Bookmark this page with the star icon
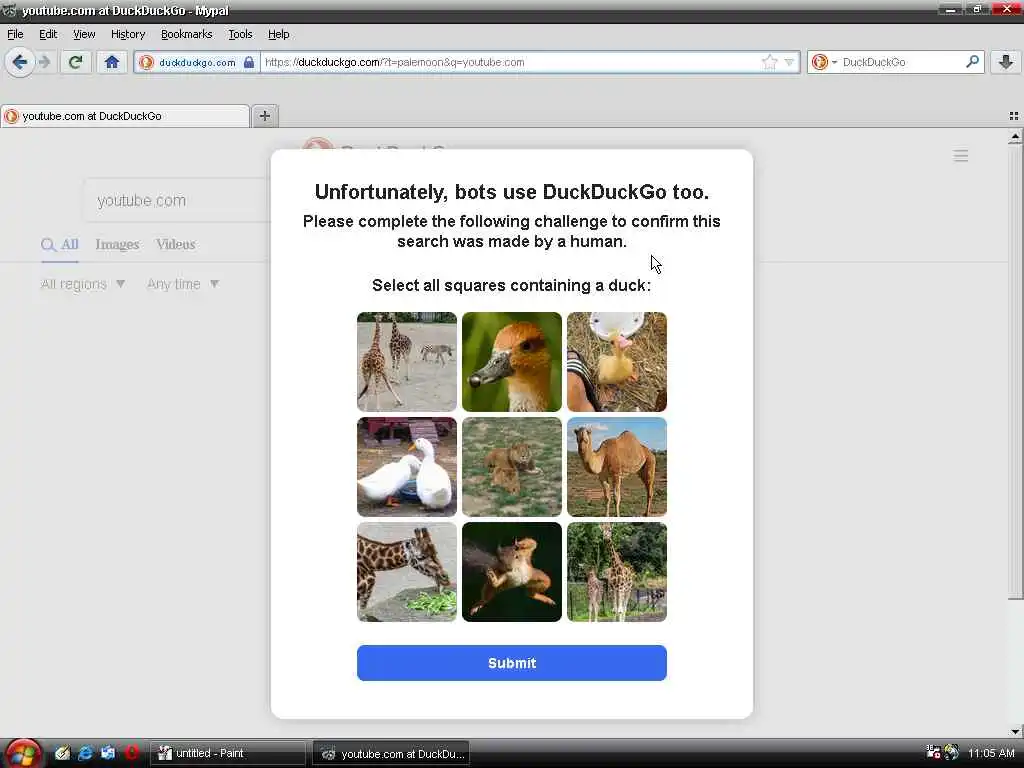Viewport: 1024px width, 768px height. coord(769,62)
